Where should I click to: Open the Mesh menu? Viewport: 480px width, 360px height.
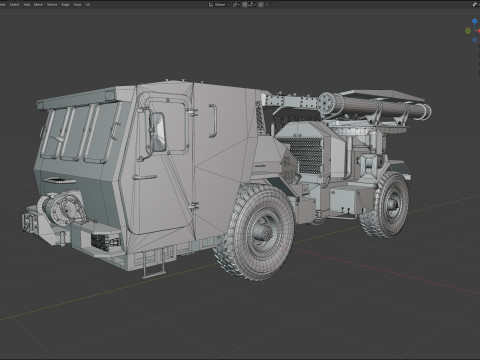38,5
